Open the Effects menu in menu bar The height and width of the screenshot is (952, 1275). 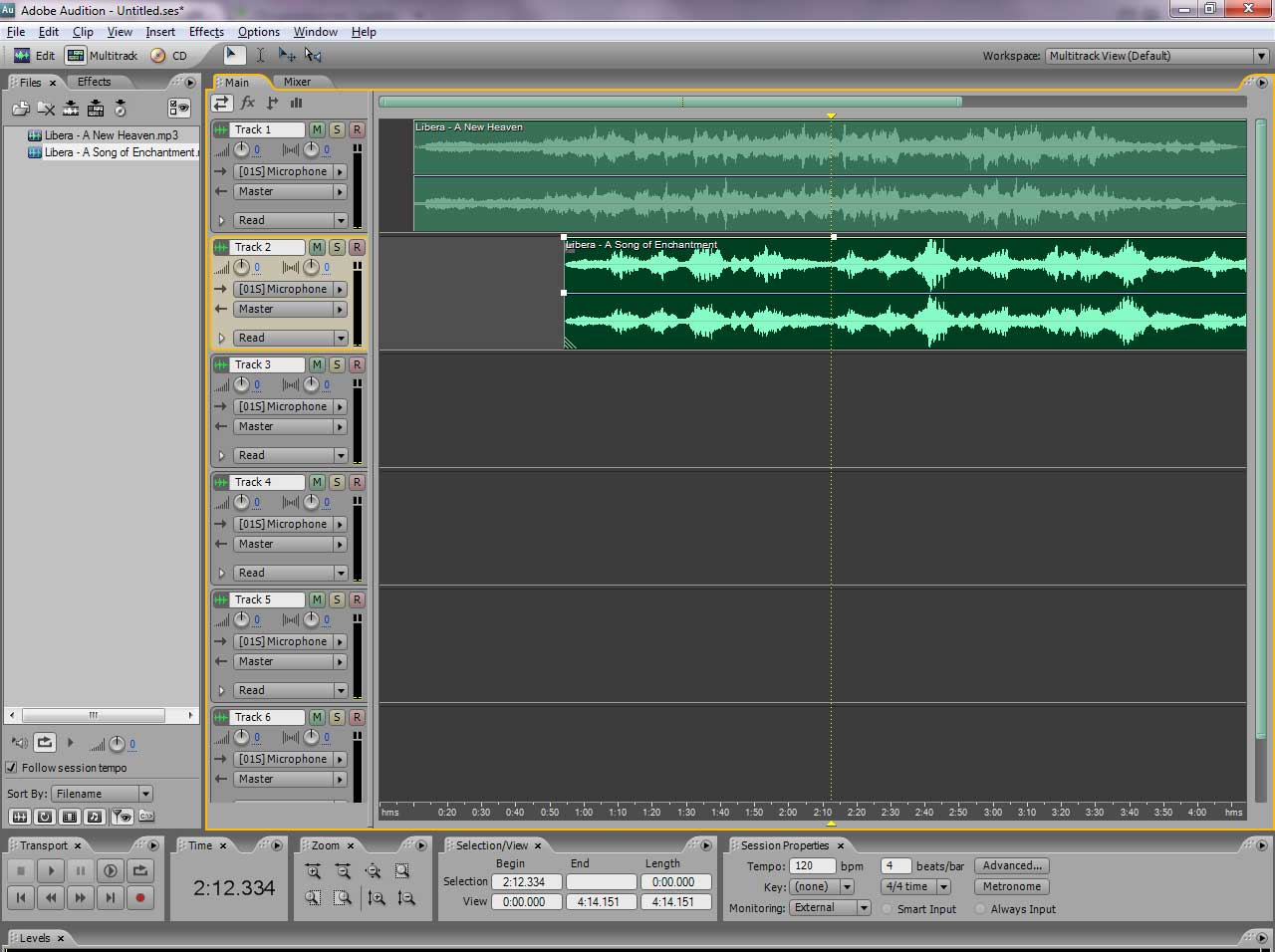click(x=206, y=32)
